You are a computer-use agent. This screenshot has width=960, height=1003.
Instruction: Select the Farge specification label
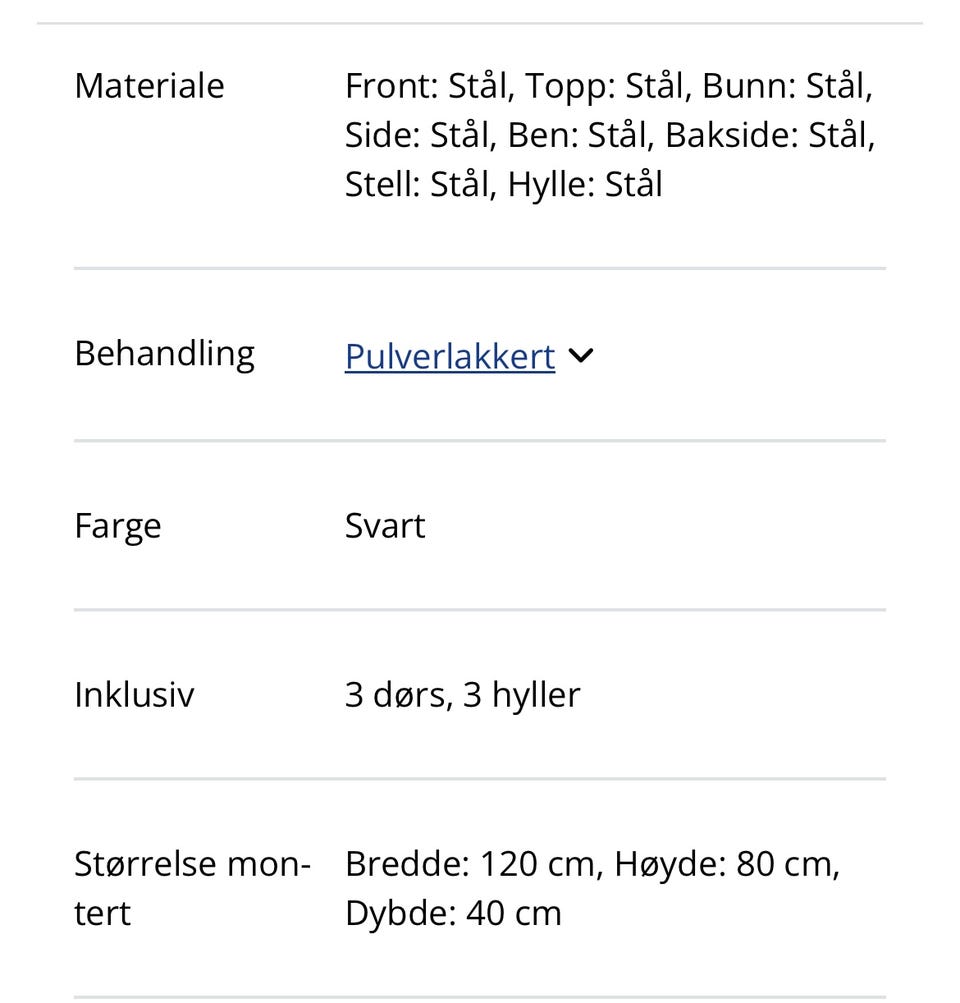[117, 524]
